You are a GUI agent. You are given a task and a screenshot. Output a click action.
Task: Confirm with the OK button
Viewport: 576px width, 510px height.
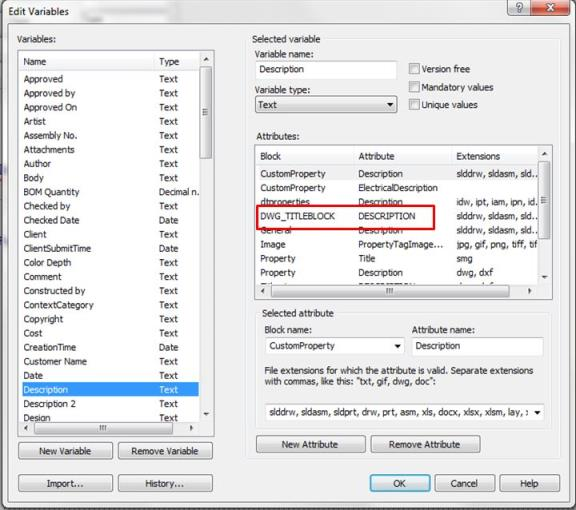coord(400,483)
